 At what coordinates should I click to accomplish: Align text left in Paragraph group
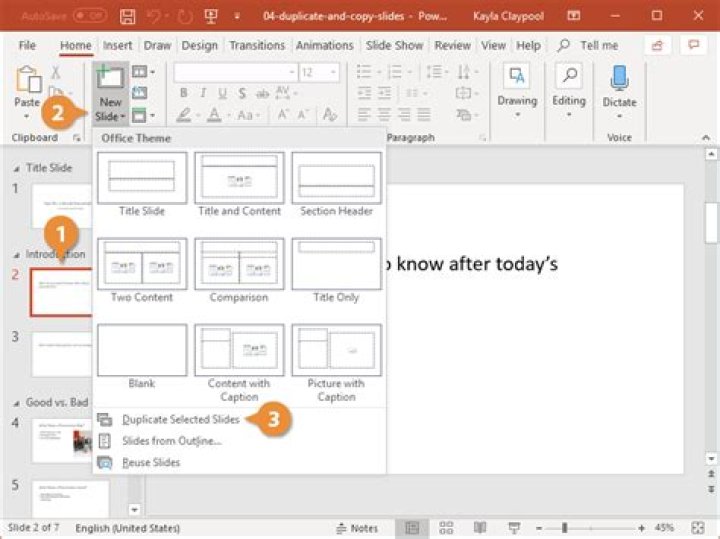click(x=364, y=114)
